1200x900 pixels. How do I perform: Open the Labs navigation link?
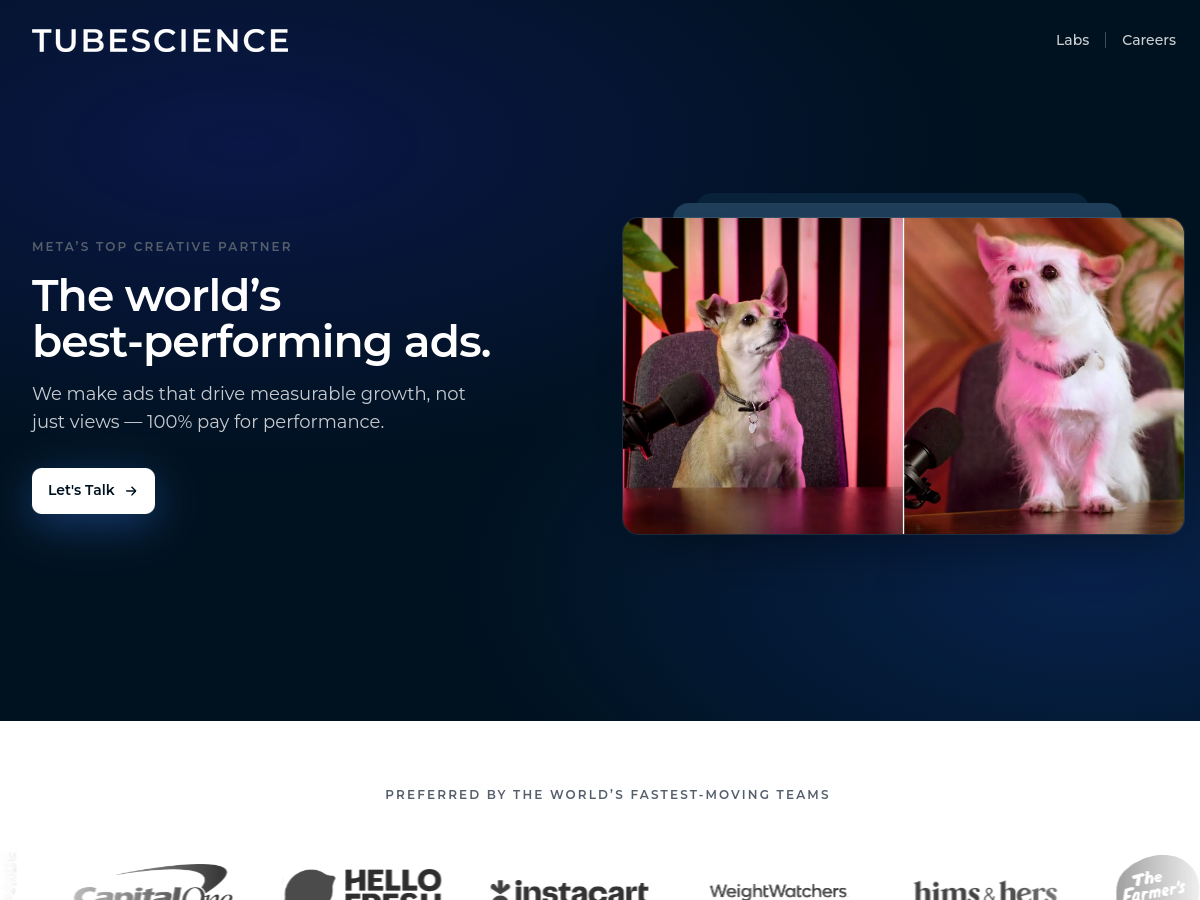pyautogui.click(x=1072, y=40)
